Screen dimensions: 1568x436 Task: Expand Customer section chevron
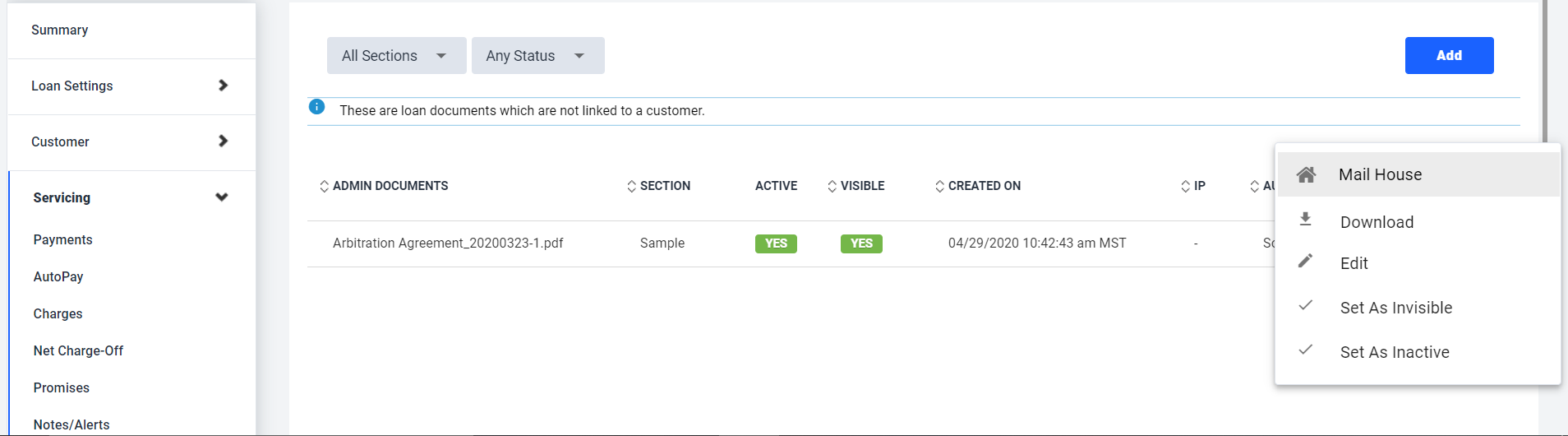[x=223, y=141]
